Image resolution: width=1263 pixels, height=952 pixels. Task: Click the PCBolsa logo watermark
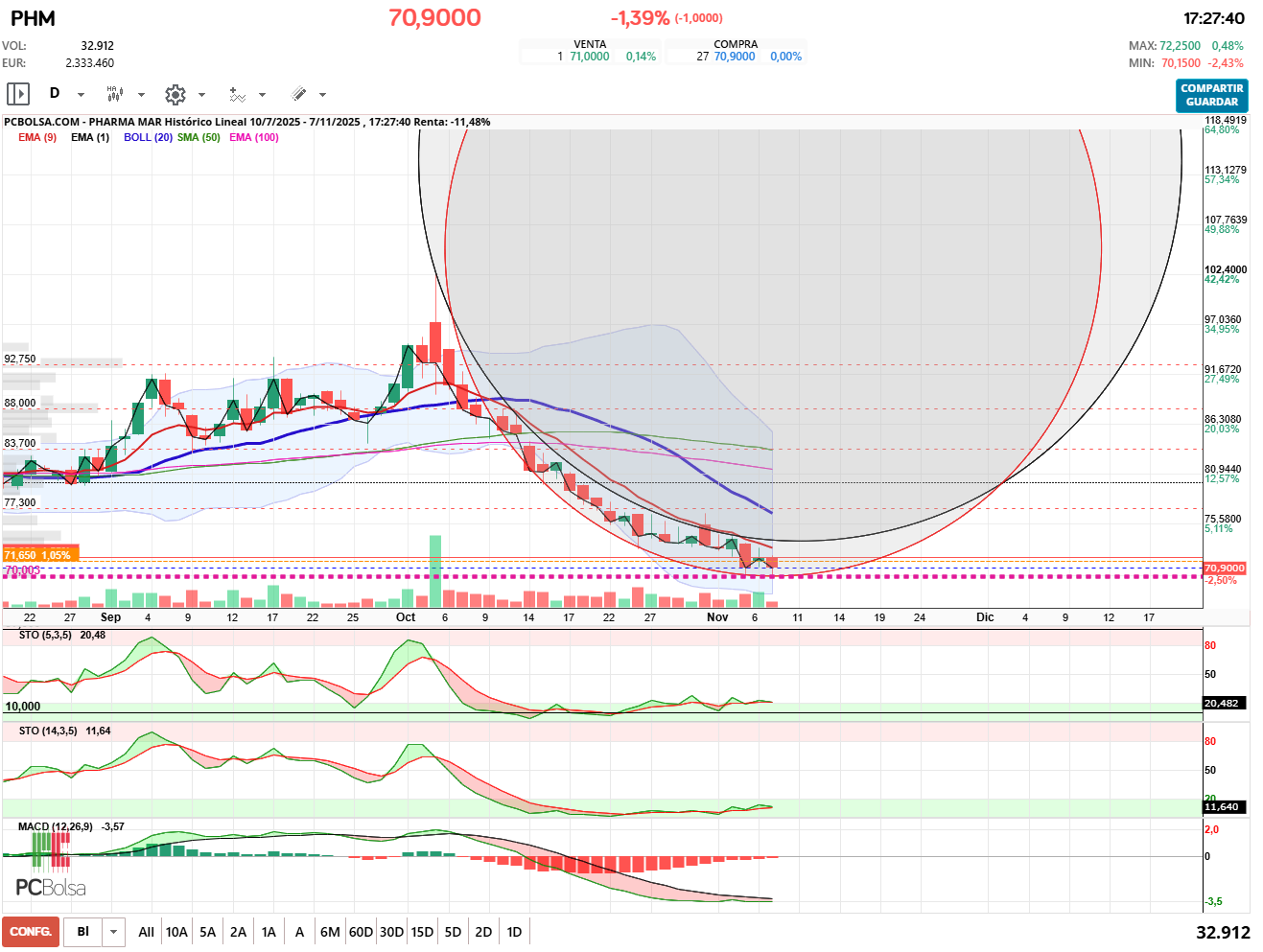click(x=51, y=888)
